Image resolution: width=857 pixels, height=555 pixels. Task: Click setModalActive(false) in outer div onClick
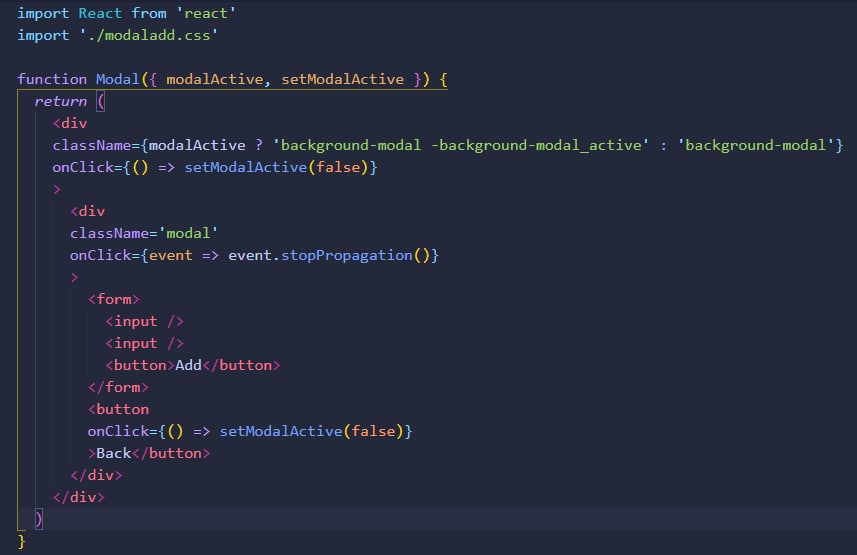point(277,167)
